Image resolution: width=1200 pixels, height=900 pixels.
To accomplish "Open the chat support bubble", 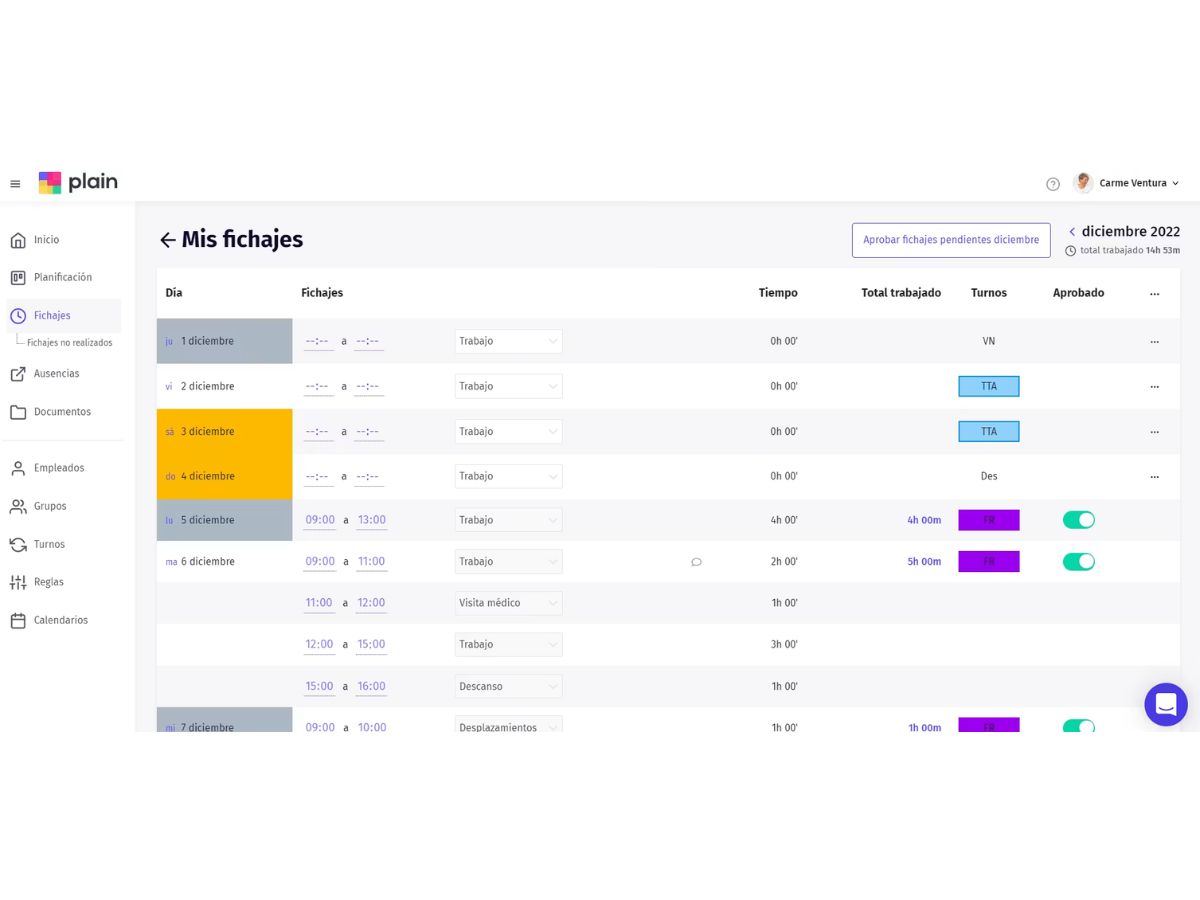I will pos(1166,705).
